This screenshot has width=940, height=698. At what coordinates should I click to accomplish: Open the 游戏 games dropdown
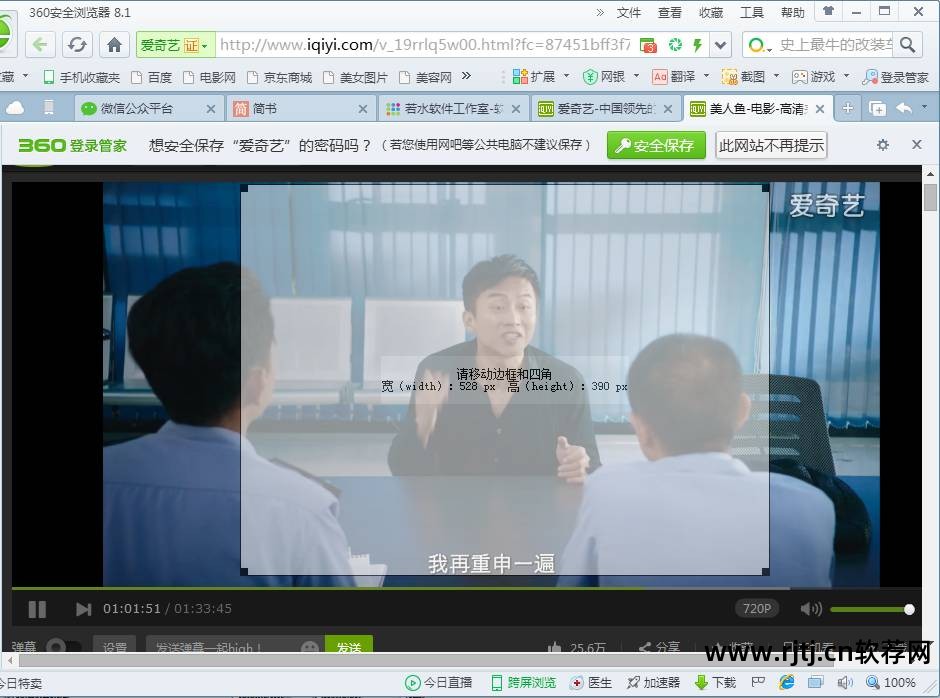pyautogui.click(x=821, y=77)
